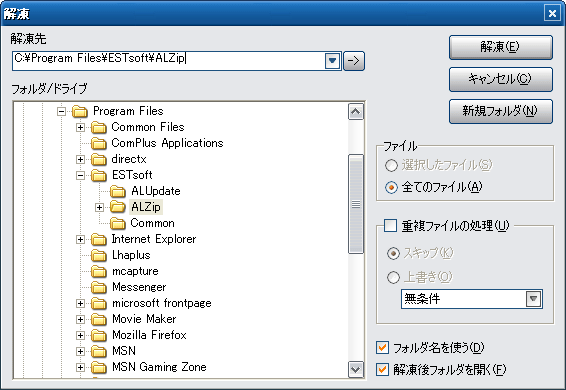Click the Mozilla Firefox folder icon

[x=99, y=335]
